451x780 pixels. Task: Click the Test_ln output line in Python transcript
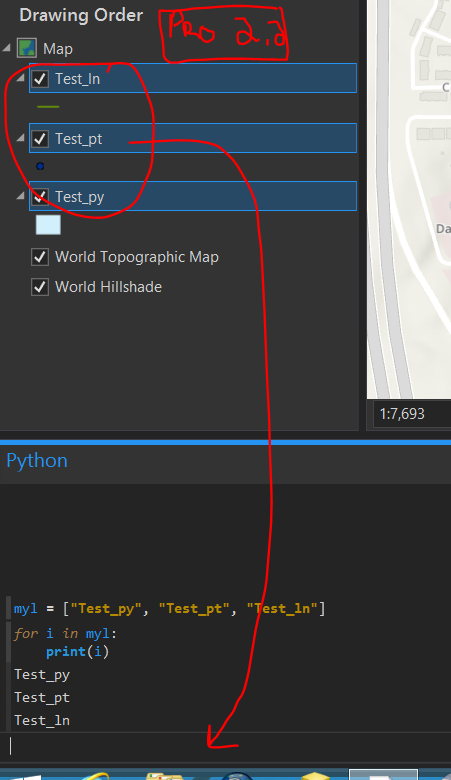pos(42,720)
